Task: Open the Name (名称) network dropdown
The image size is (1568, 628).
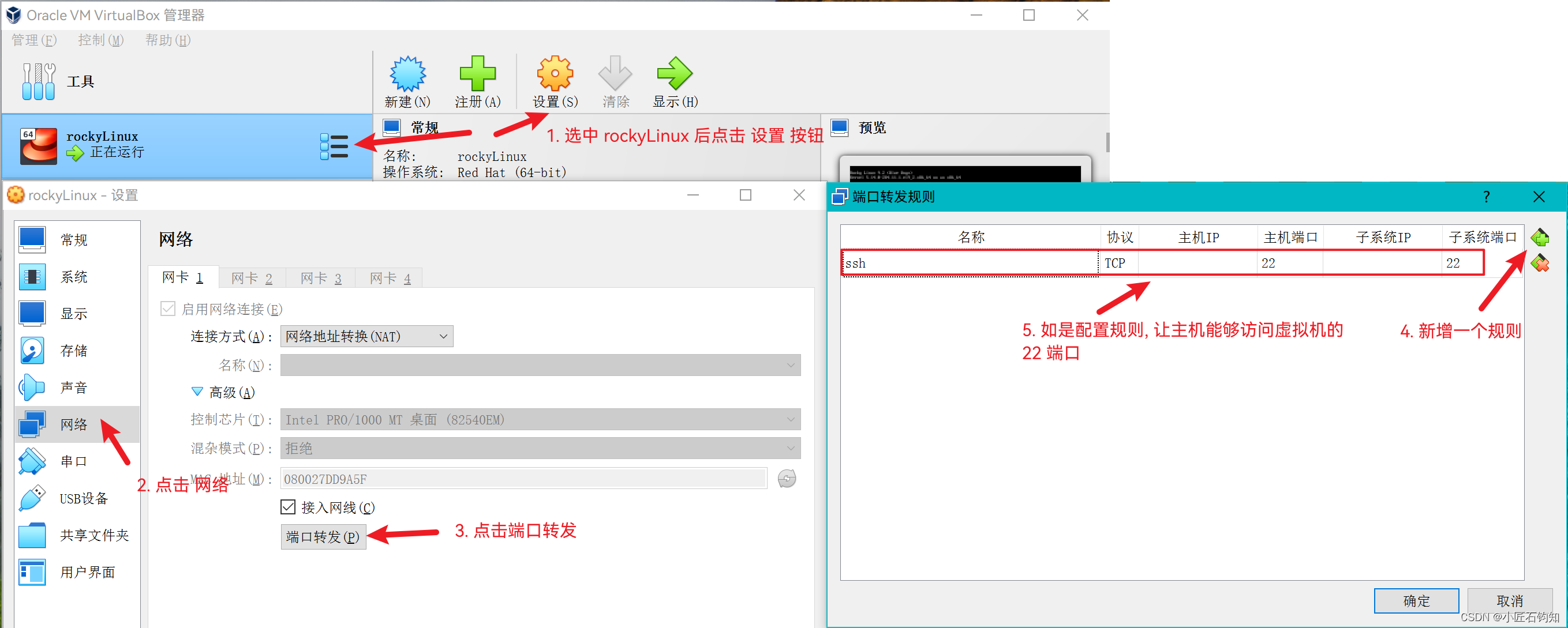Action: pos(540,365)
